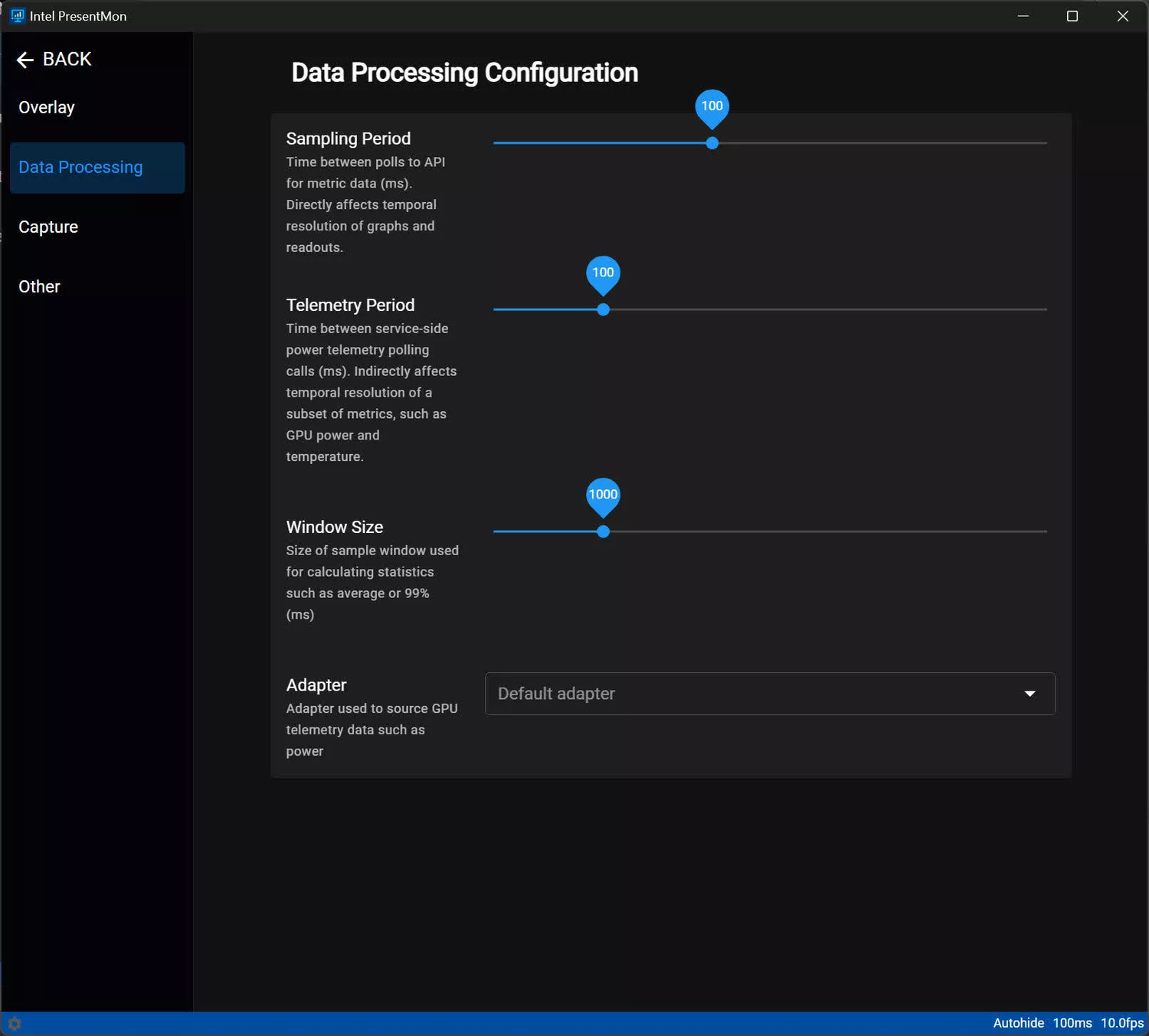Click the settings gear in status bar
This screenshot has width=1149, height=1036.
click(x=15, y=1023)
